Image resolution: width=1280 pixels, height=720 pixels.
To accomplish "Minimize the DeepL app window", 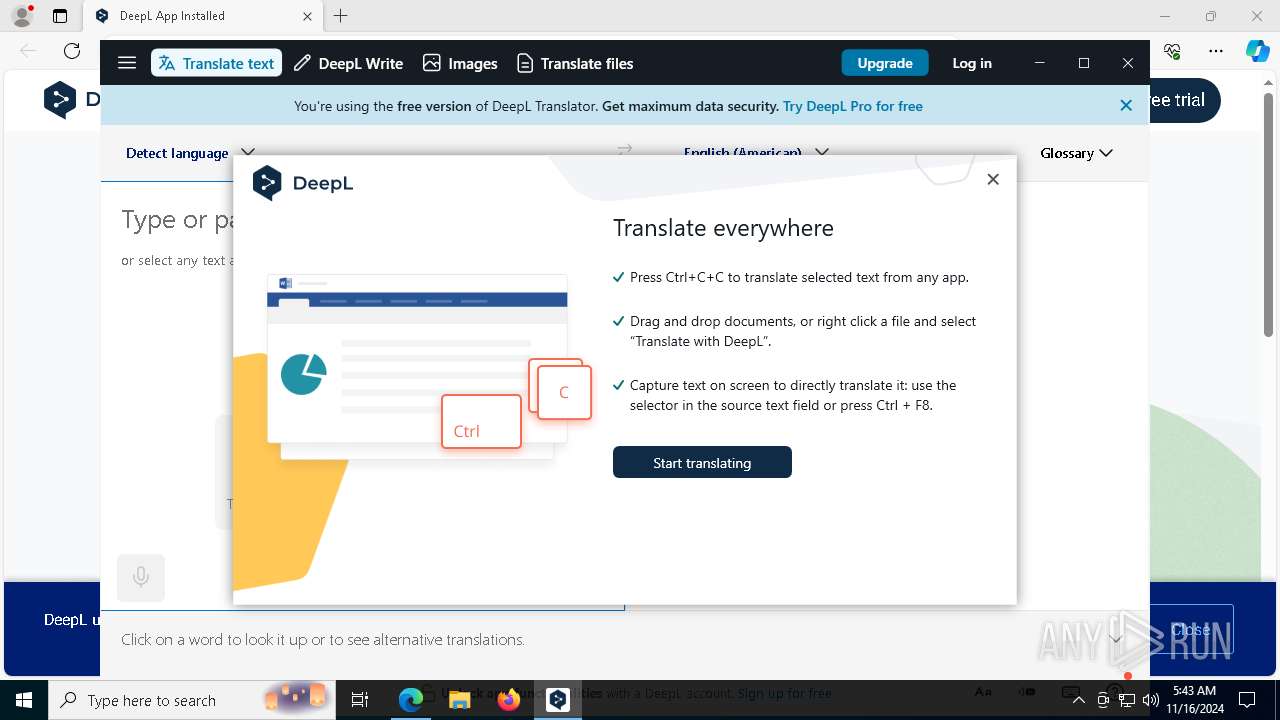I will point(1040,63).
